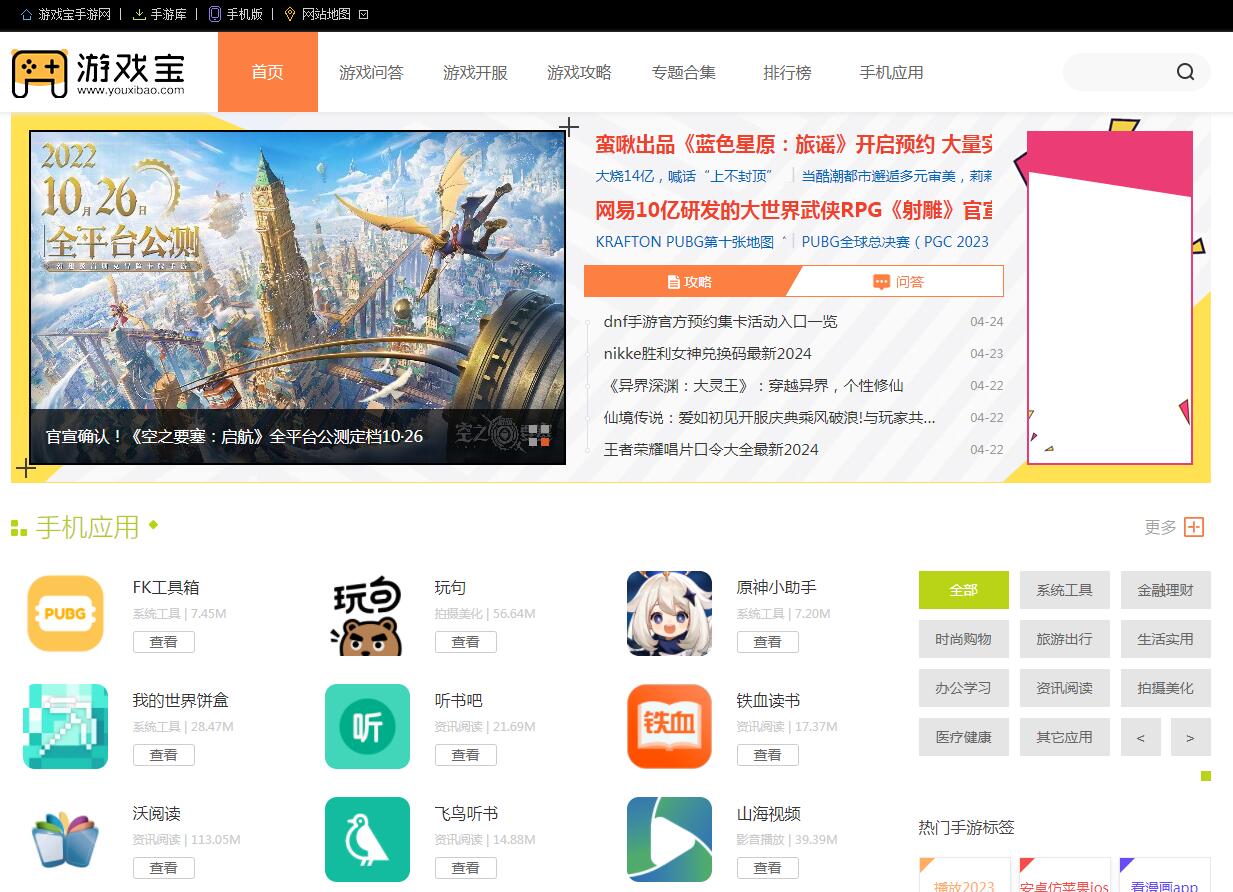This screenshot has width=1233, height=892.
Task: Open FK工具箱 PUBG app icon
Action: click(x=65, y=613)
